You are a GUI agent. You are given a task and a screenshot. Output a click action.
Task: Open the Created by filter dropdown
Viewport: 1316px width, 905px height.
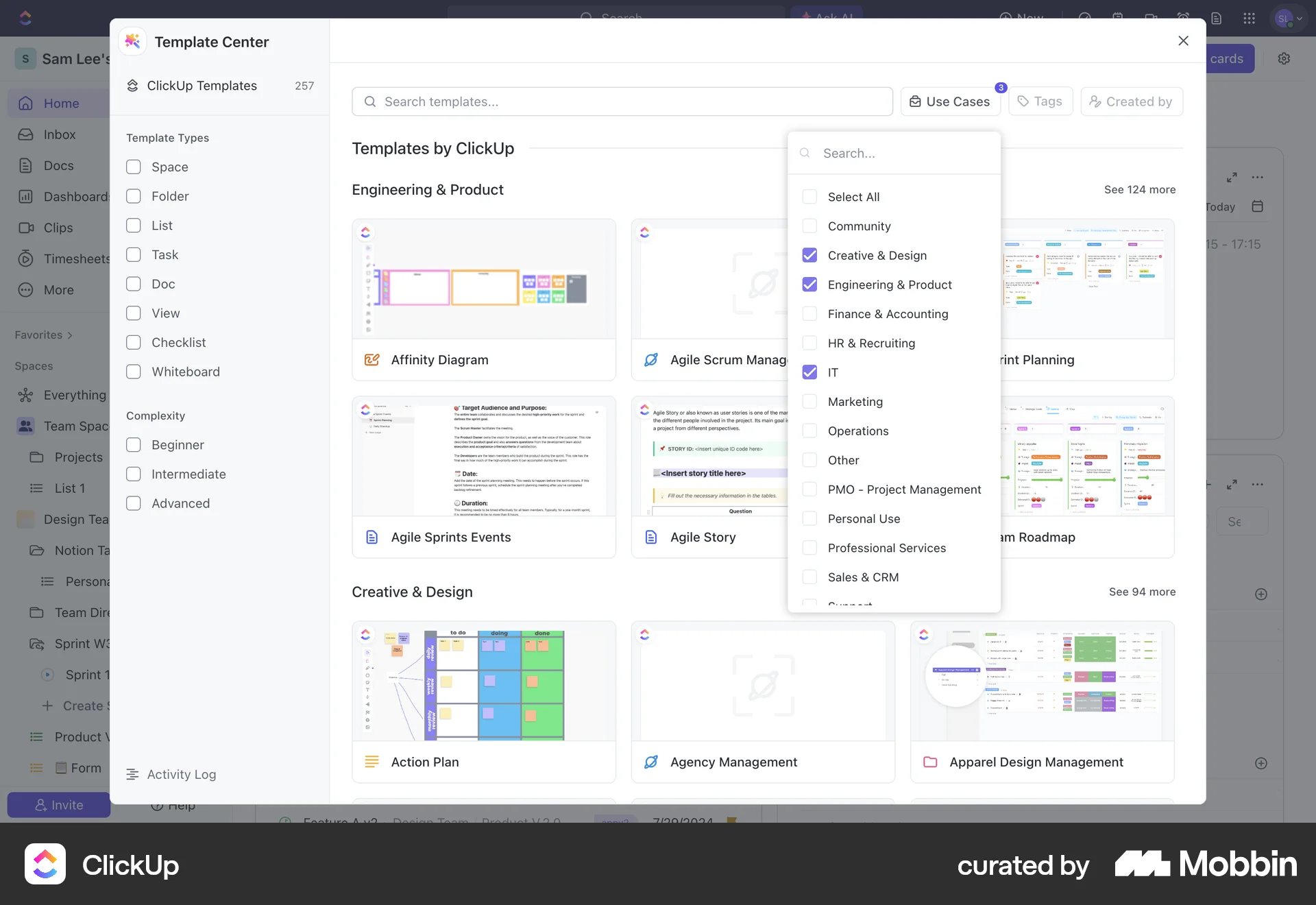[1131, 101]
